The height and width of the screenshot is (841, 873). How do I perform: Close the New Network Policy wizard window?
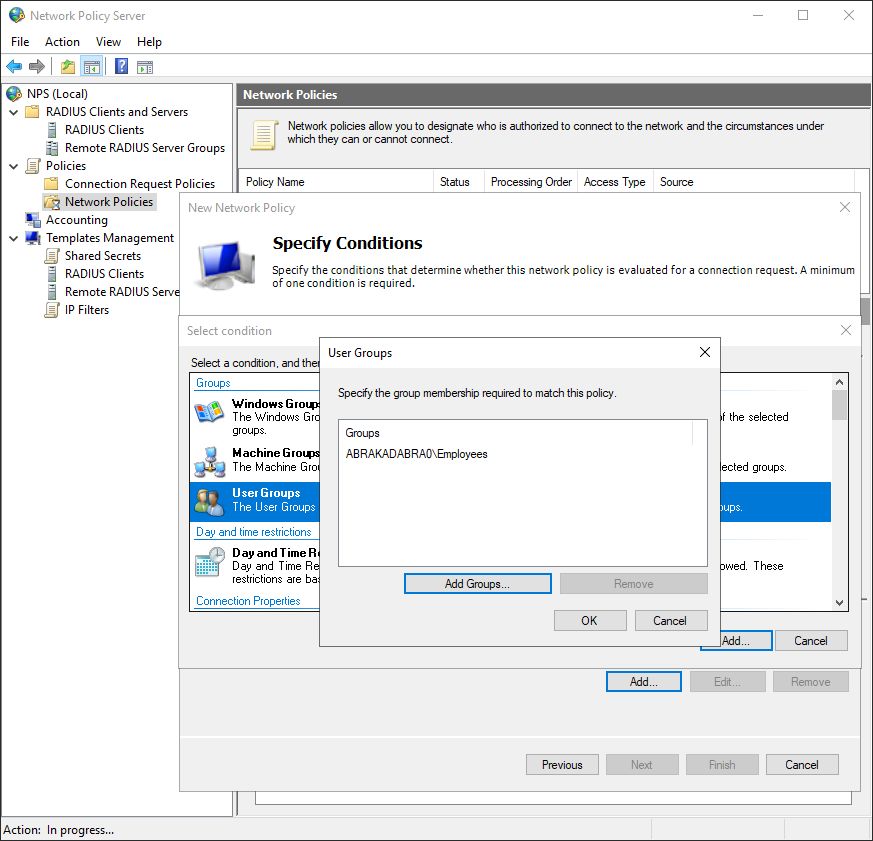click(x=845, y=208)
